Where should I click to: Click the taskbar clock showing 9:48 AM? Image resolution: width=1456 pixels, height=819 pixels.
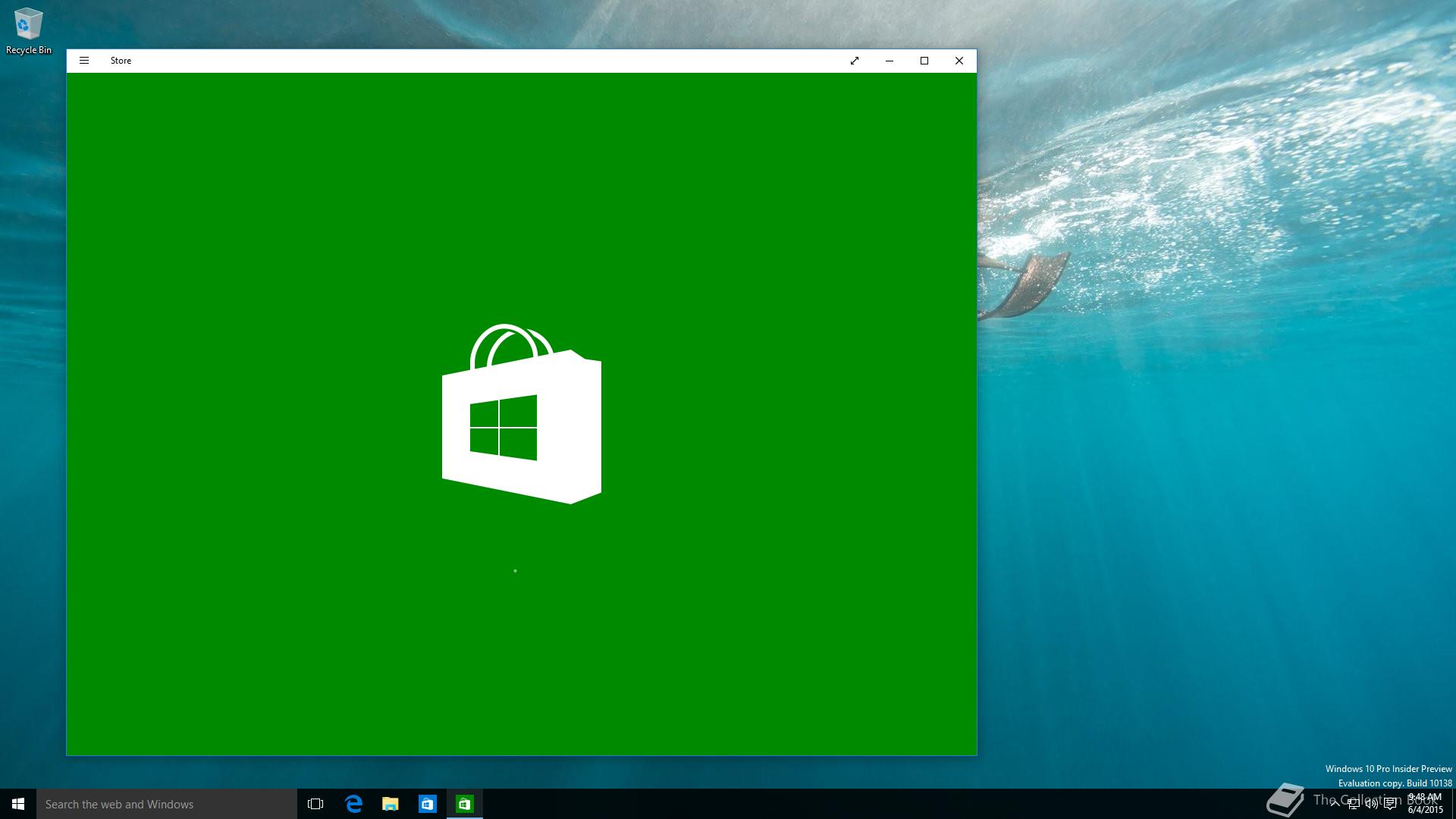pos(1425,804)
